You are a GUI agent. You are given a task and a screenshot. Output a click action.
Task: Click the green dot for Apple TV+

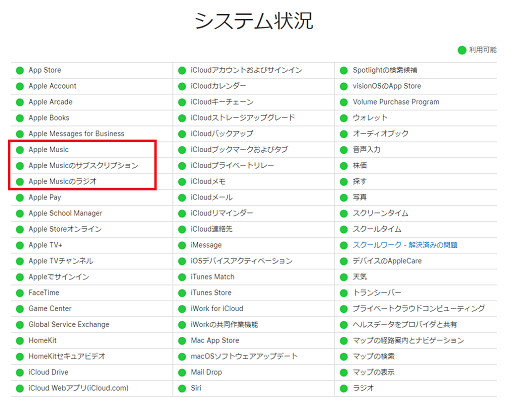click(20, 245)
